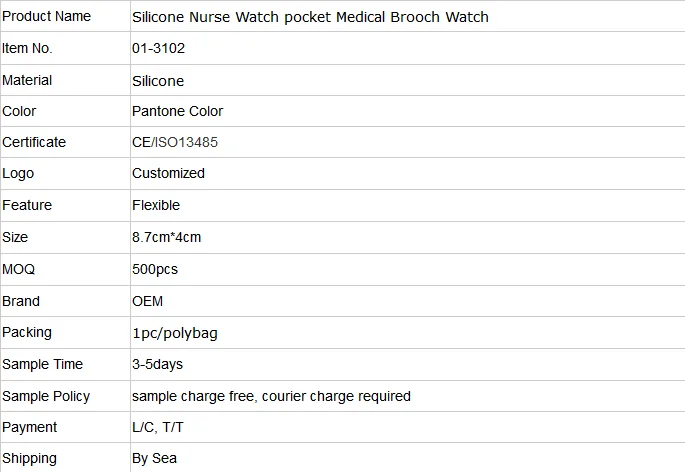This screenshot has width=685, height=472.
Task: Select the 3-5days sample time value
Action: tap(157, 364)
